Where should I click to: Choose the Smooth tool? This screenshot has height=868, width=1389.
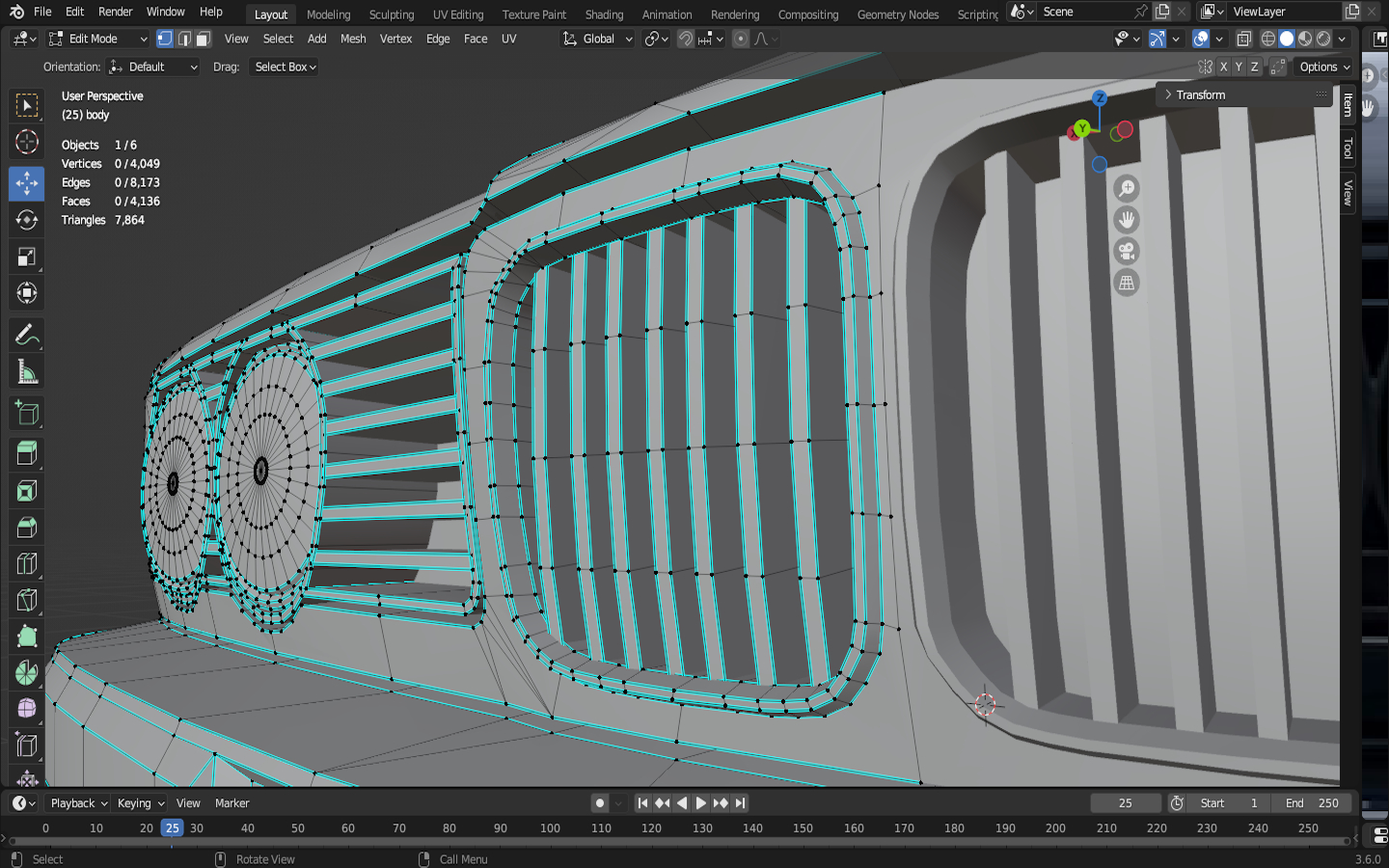[27, 709]
